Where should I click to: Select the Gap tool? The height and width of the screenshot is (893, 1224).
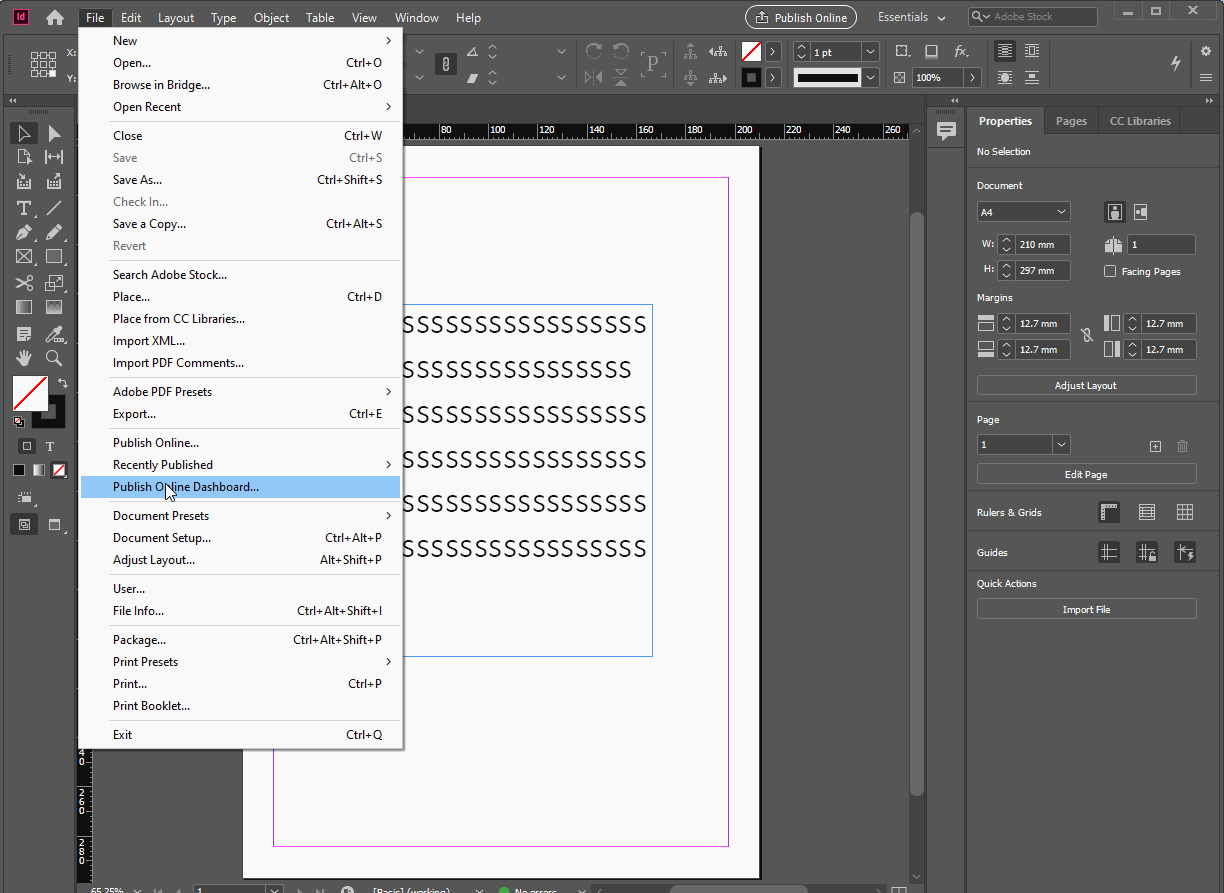click(54, 157)
